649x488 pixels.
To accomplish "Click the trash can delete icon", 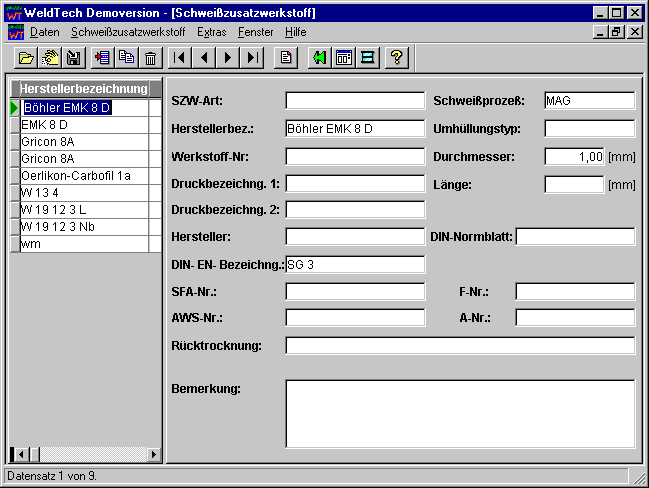I will click(150, 58).
